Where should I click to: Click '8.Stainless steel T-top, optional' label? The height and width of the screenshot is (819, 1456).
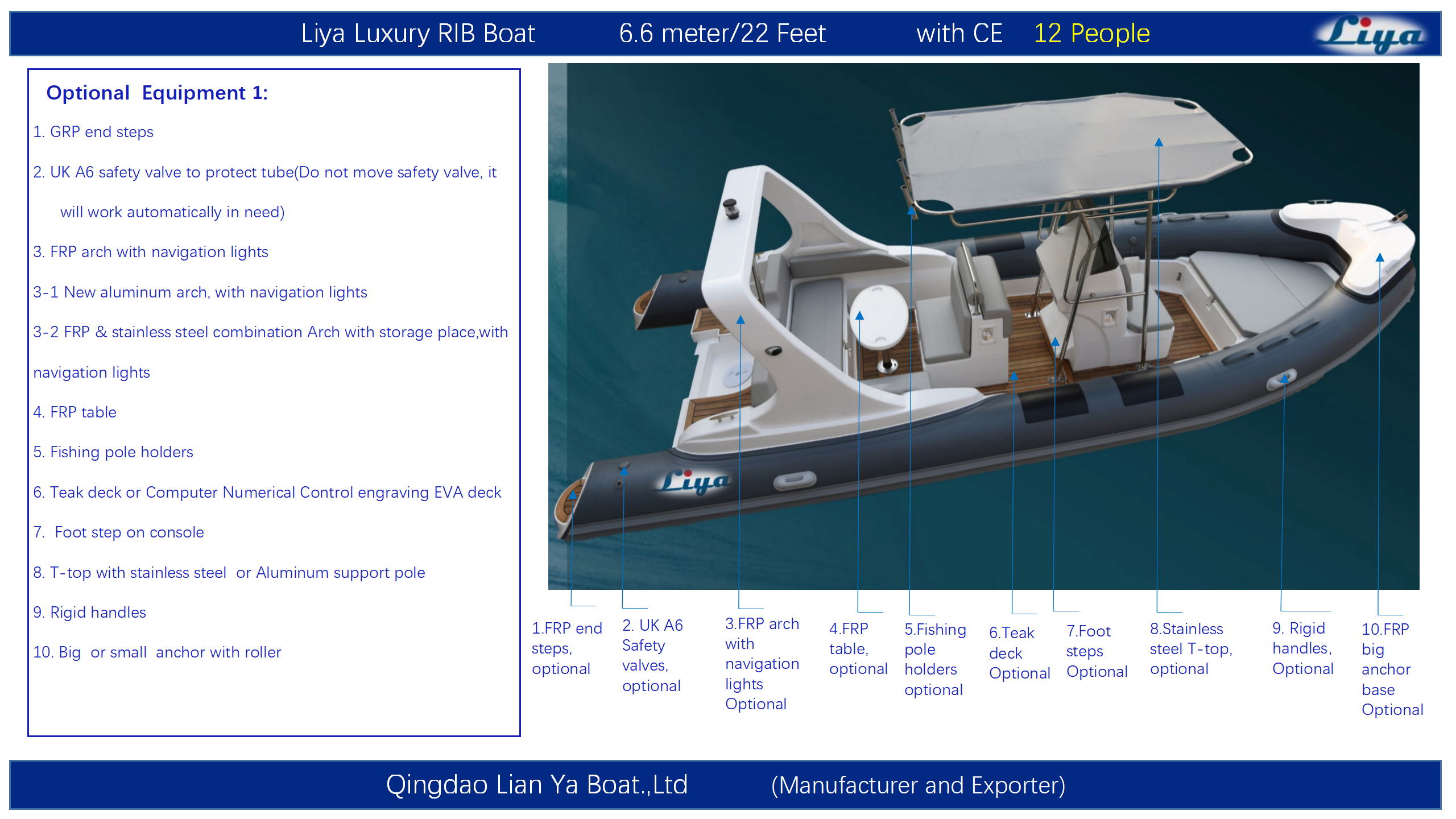[1190, 648]
